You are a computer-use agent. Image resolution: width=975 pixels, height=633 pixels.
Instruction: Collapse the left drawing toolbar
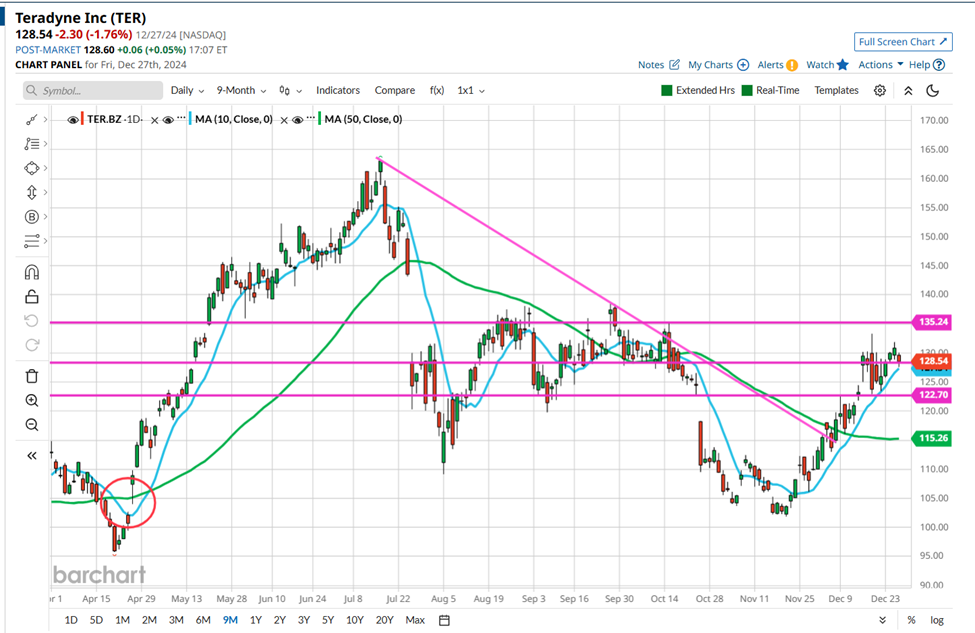[x=31, y=455]
